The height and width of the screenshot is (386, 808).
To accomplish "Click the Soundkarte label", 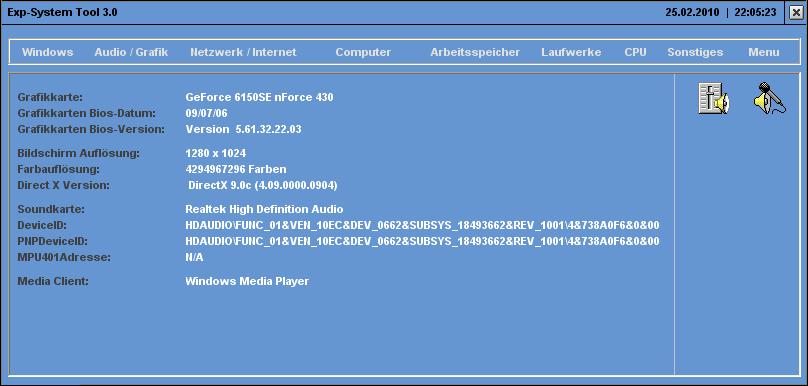I will pyautogui.click(x=51, y=209).
